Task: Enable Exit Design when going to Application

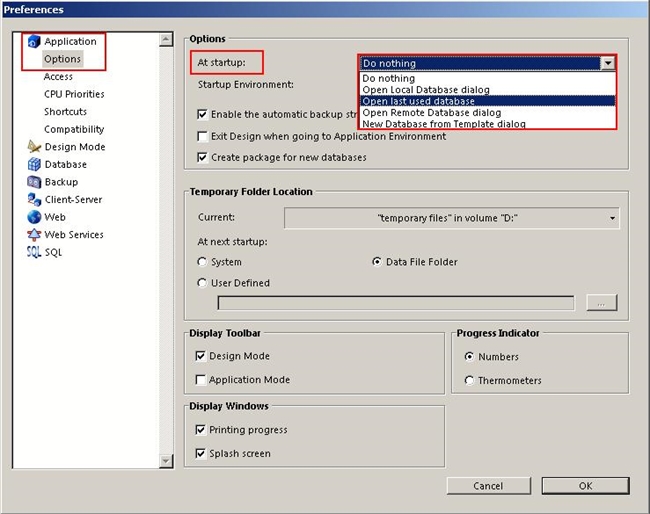Action: tap(203, 136)
